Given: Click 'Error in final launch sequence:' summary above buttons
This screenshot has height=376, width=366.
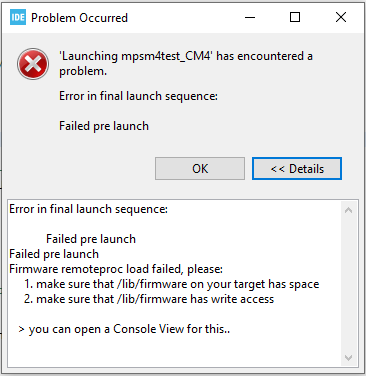Looking at the screenshot, I should click(138, 96).
